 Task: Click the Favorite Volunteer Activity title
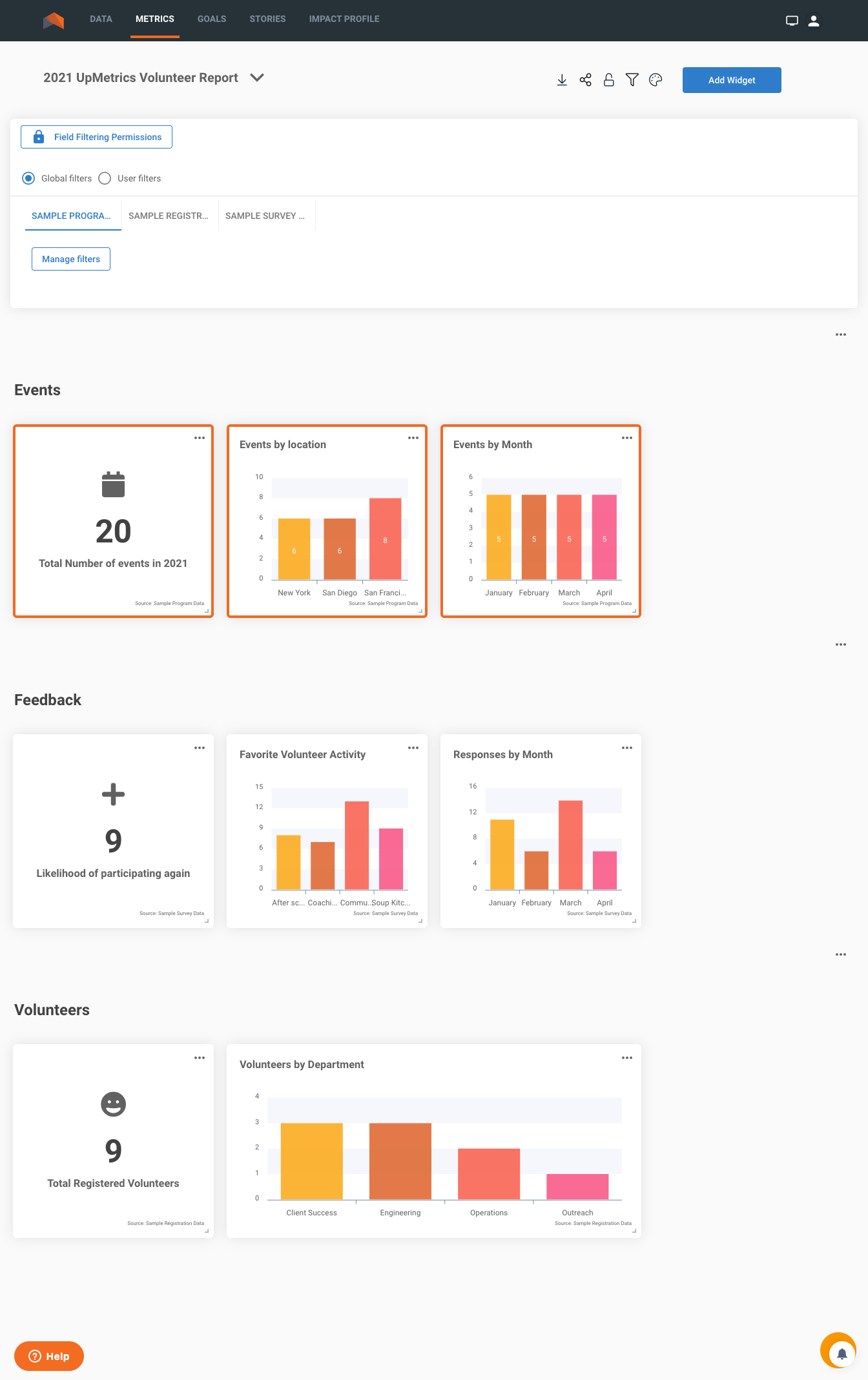coord(302,754)
